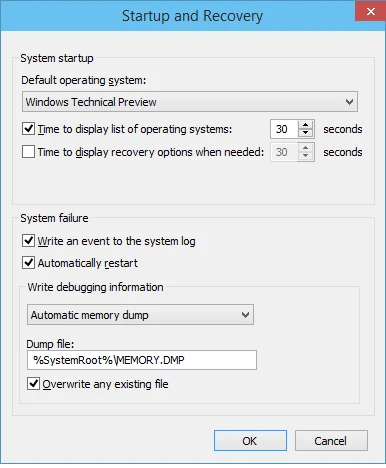Click the operating systems list seconds value field
386x468 pixels.
pyautogui.click(x=284, y=129)
